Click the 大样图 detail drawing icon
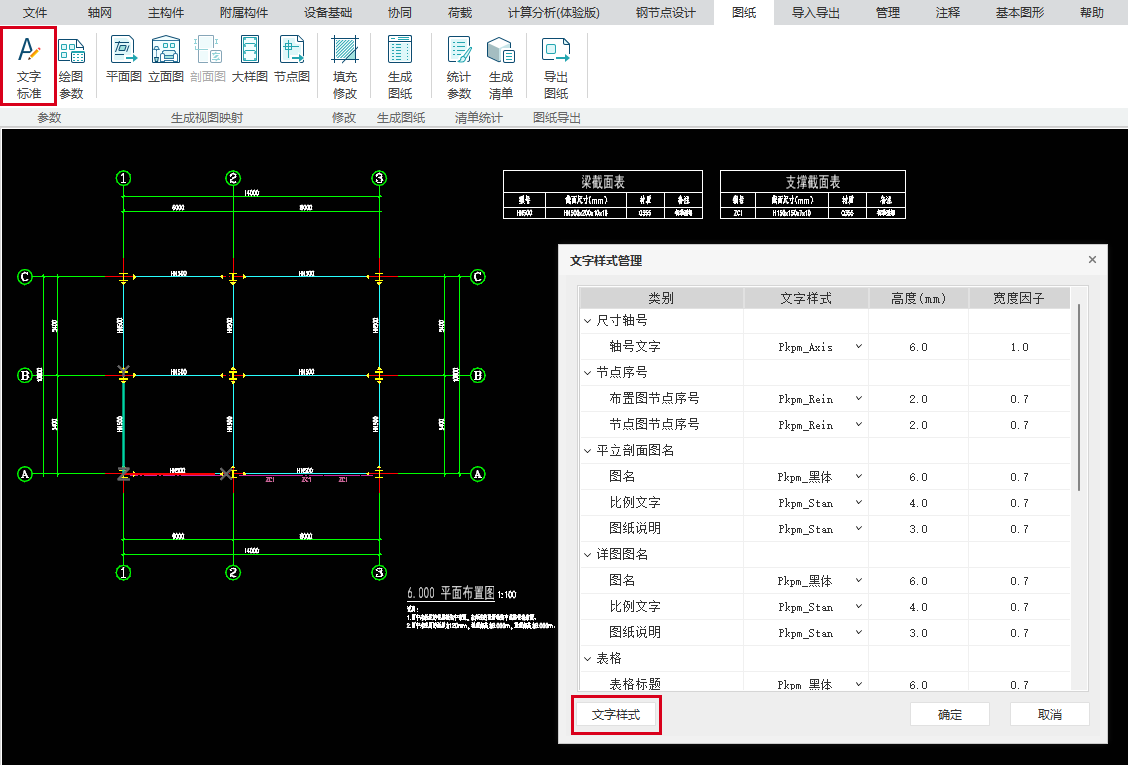Image resolution: width=1128 pixels, height=765 pixels. click(249, 59)
